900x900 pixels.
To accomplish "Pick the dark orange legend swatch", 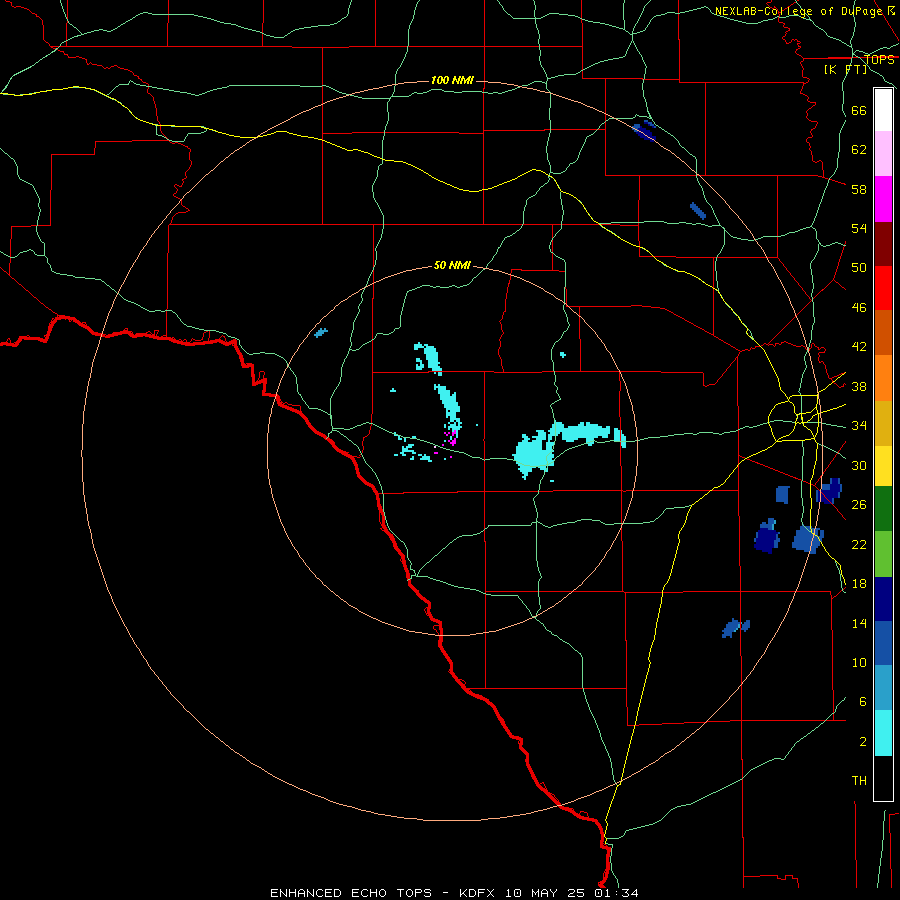I will (883, 333).
